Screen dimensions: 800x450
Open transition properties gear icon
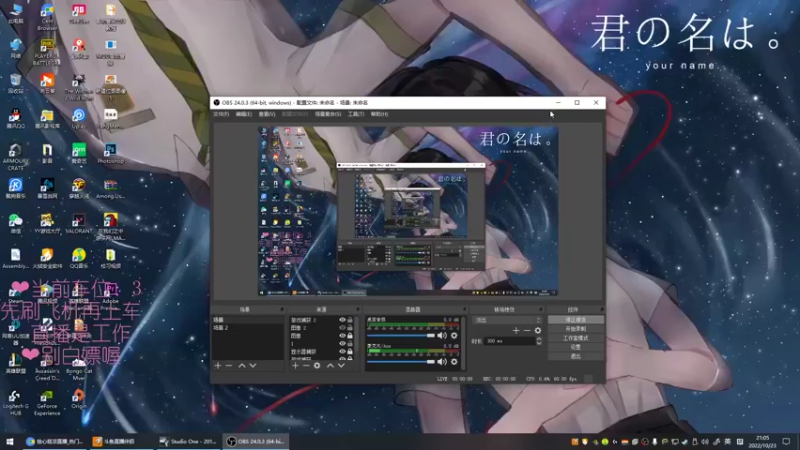point(538,331)
